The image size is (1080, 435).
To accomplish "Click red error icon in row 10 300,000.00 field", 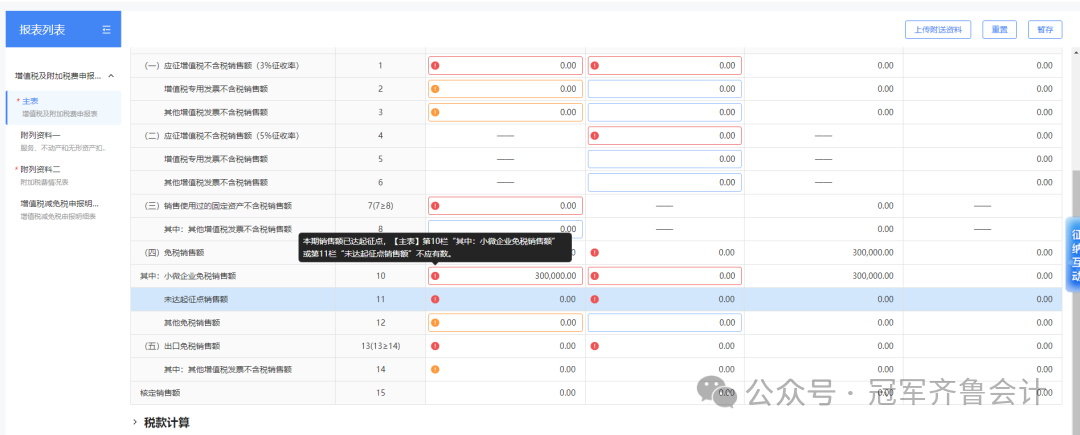I will coord(435,276).
